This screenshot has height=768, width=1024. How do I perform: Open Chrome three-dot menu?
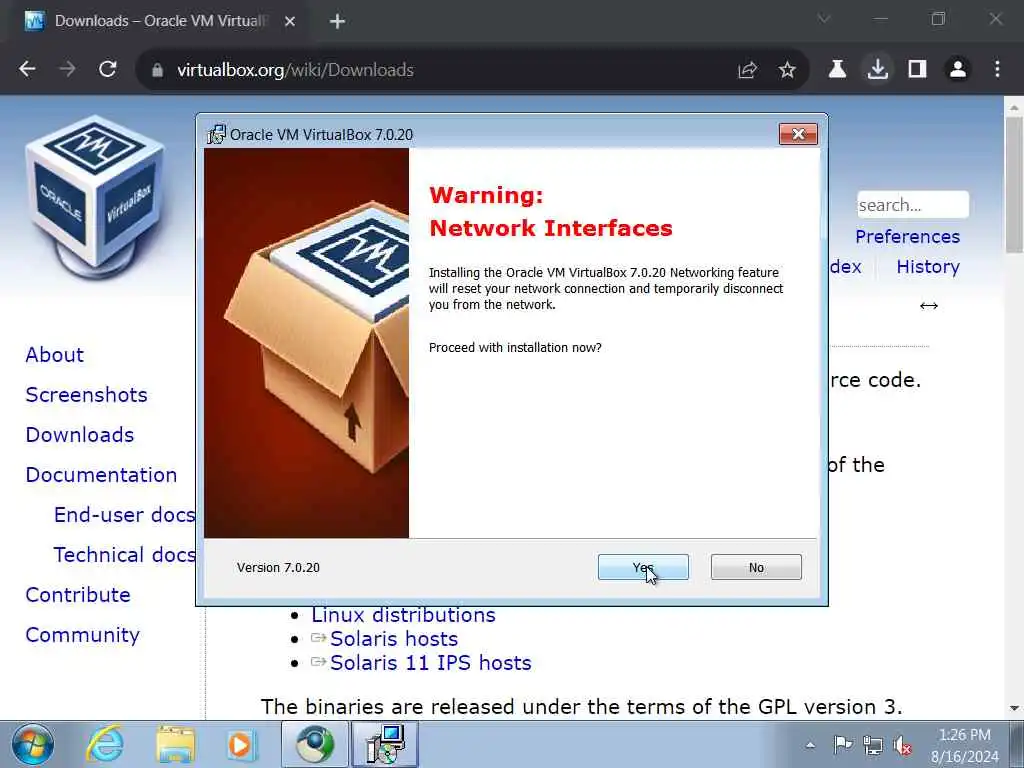[x=997, y=69]
